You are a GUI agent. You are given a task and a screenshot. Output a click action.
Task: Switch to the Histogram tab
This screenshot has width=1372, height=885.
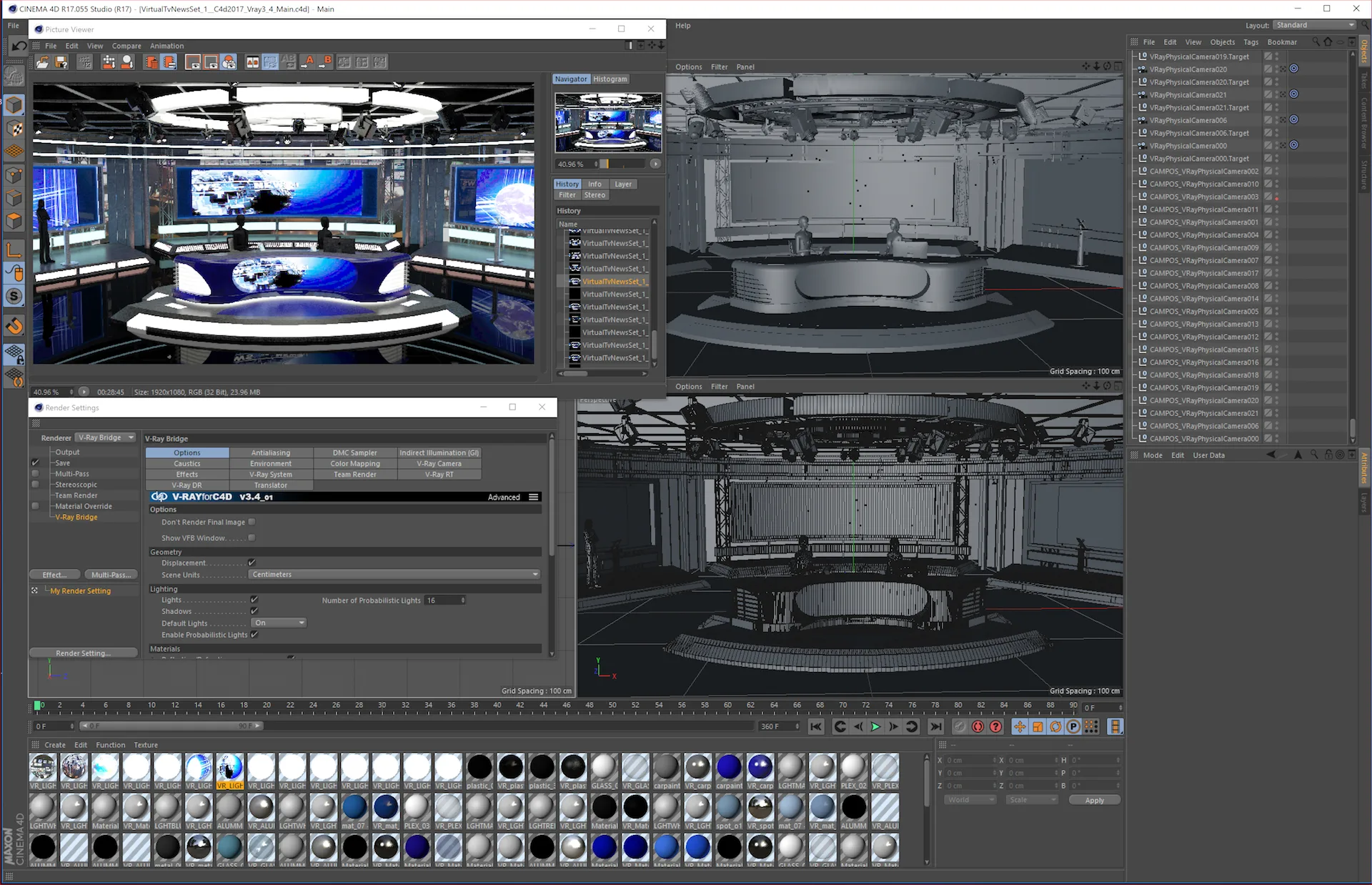610,79
